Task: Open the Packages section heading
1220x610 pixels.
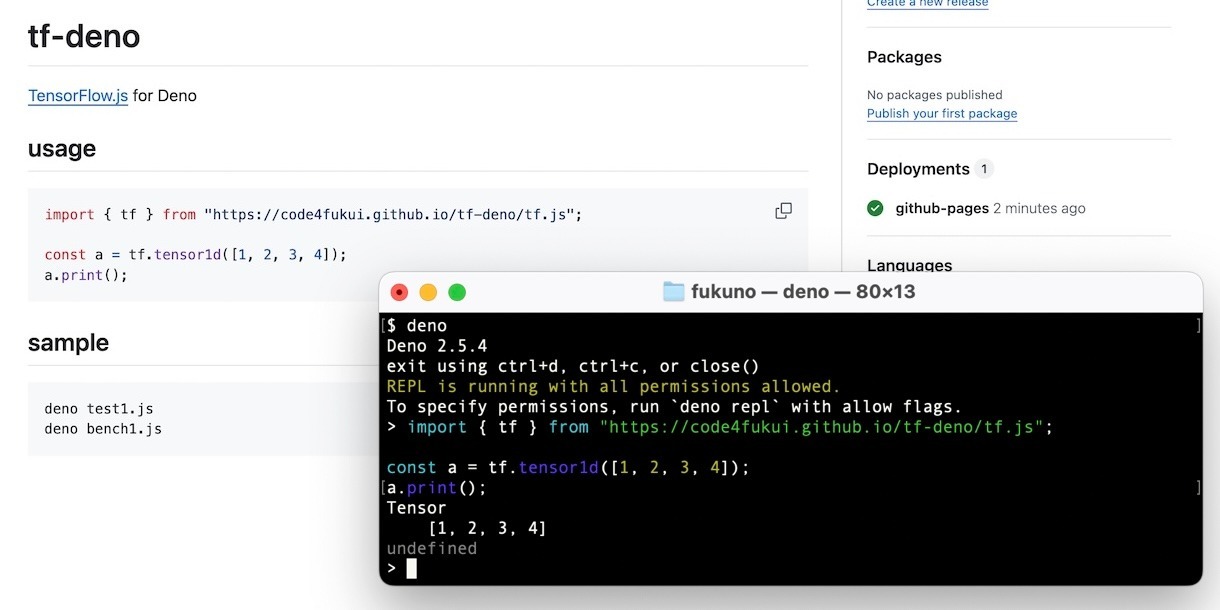Action: coord(904,57)
